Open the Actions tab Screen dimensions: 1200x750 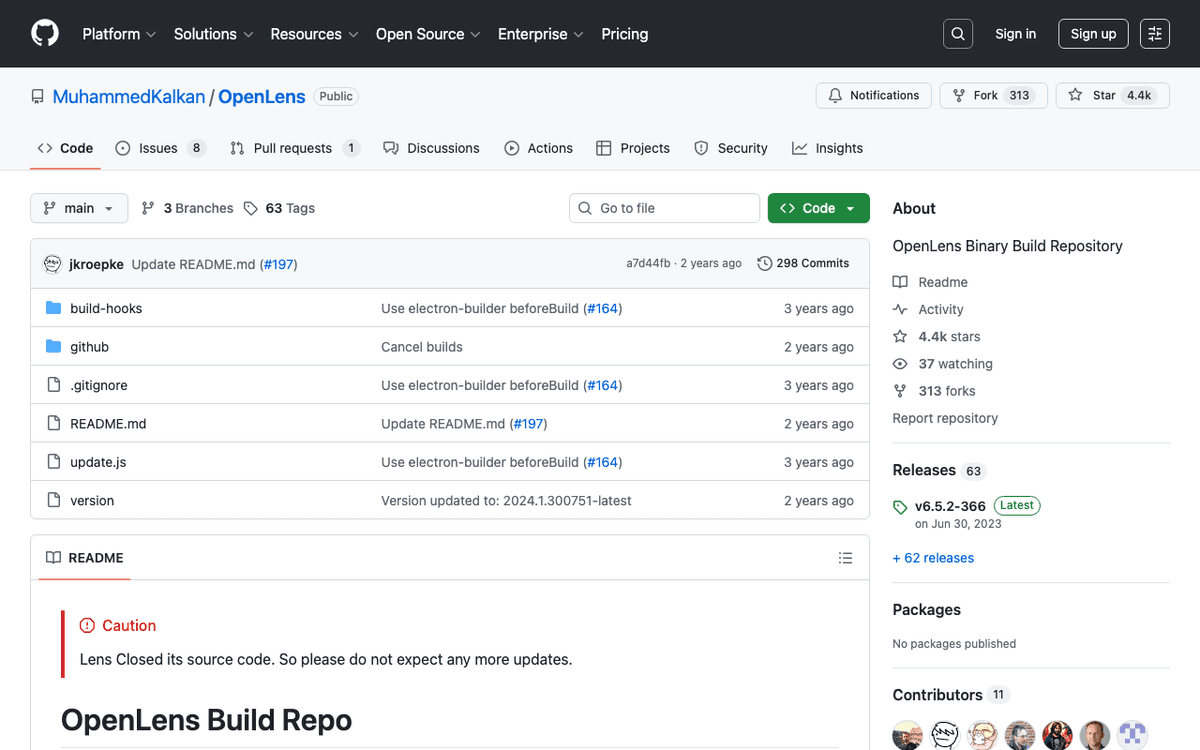click(539, 148)
